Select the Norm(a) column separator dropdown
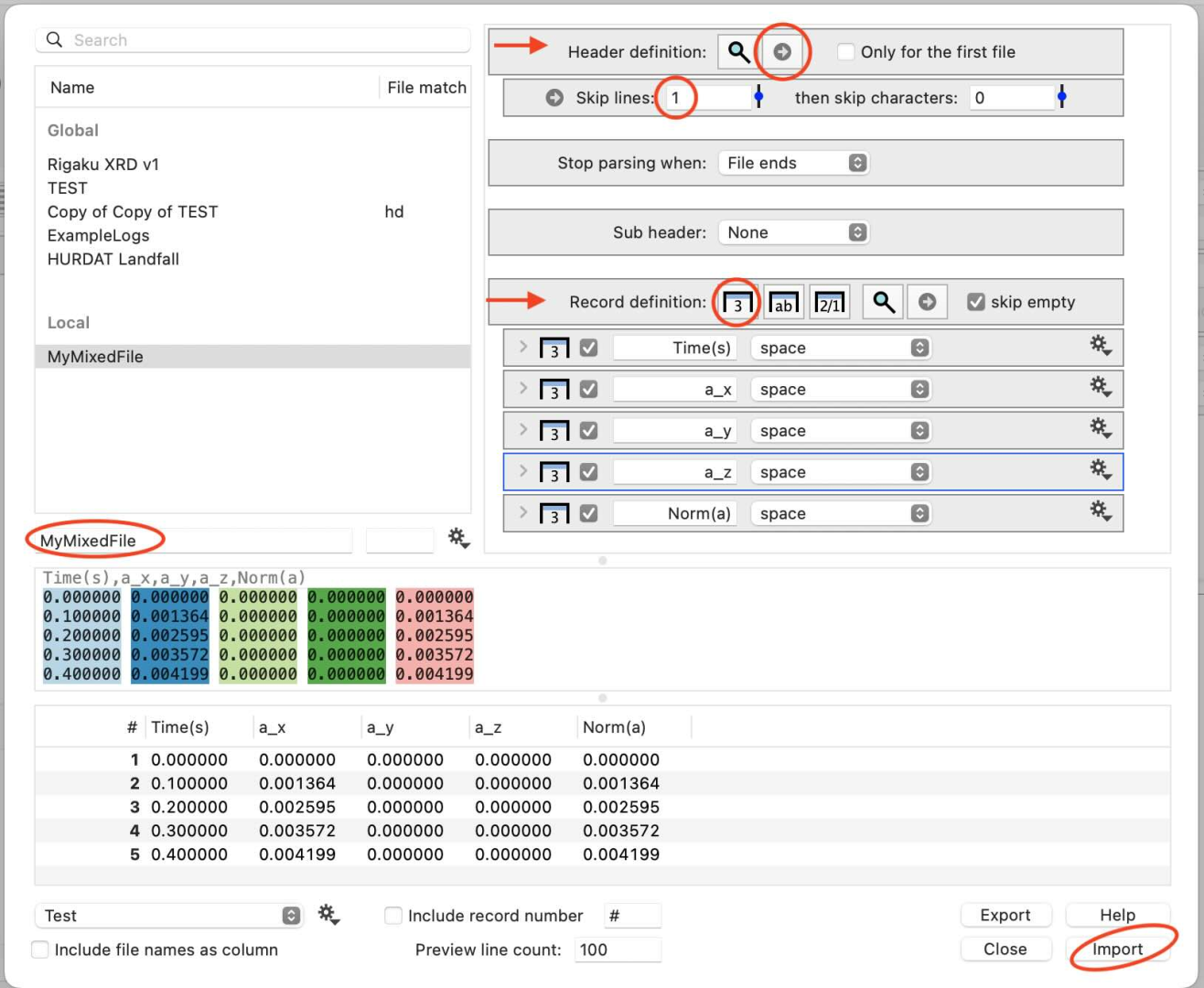 coord(839,512)
